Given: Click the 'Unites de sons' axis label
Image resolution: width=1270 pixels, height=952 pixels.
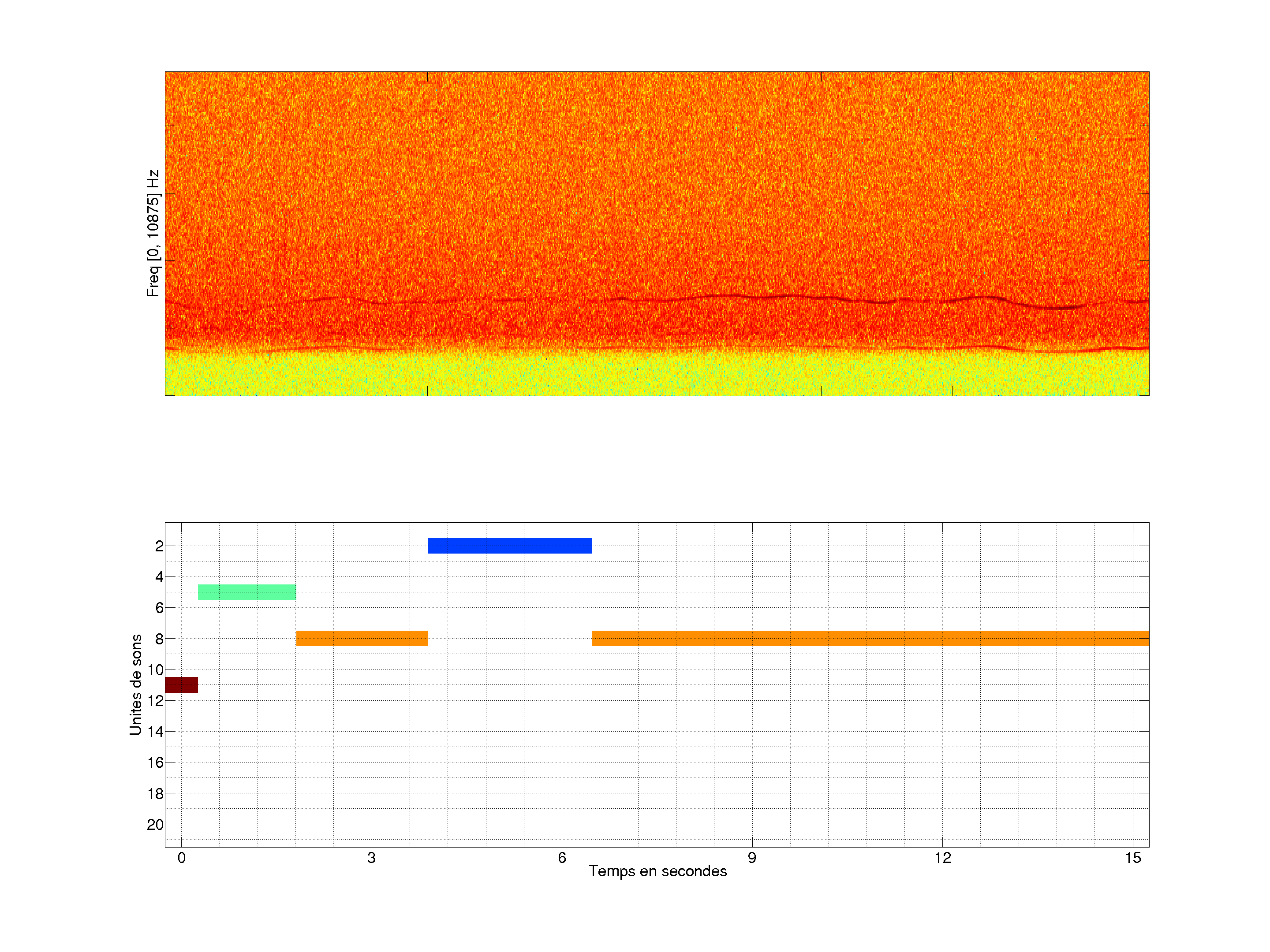Looking at the screenshot, I should point(136,684).
